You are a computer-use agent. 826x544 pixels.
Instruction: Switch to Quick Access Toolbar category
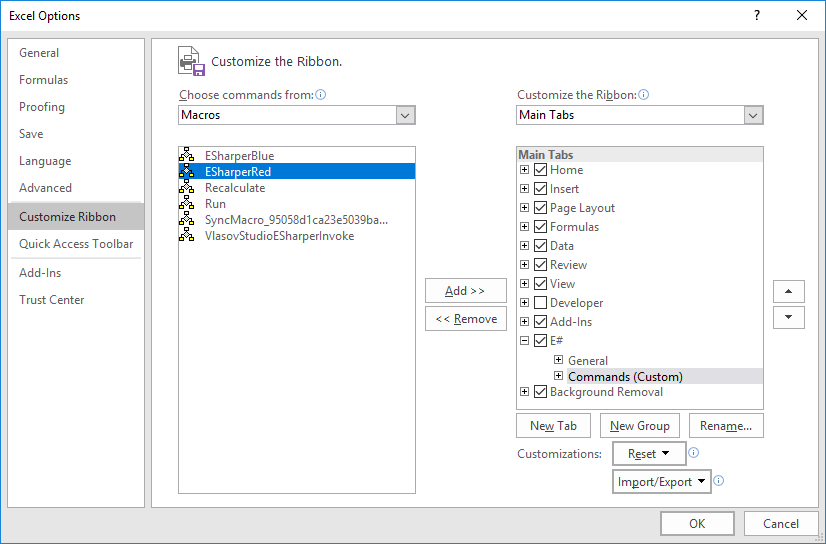pyautogui.click(x=76, y=244)
